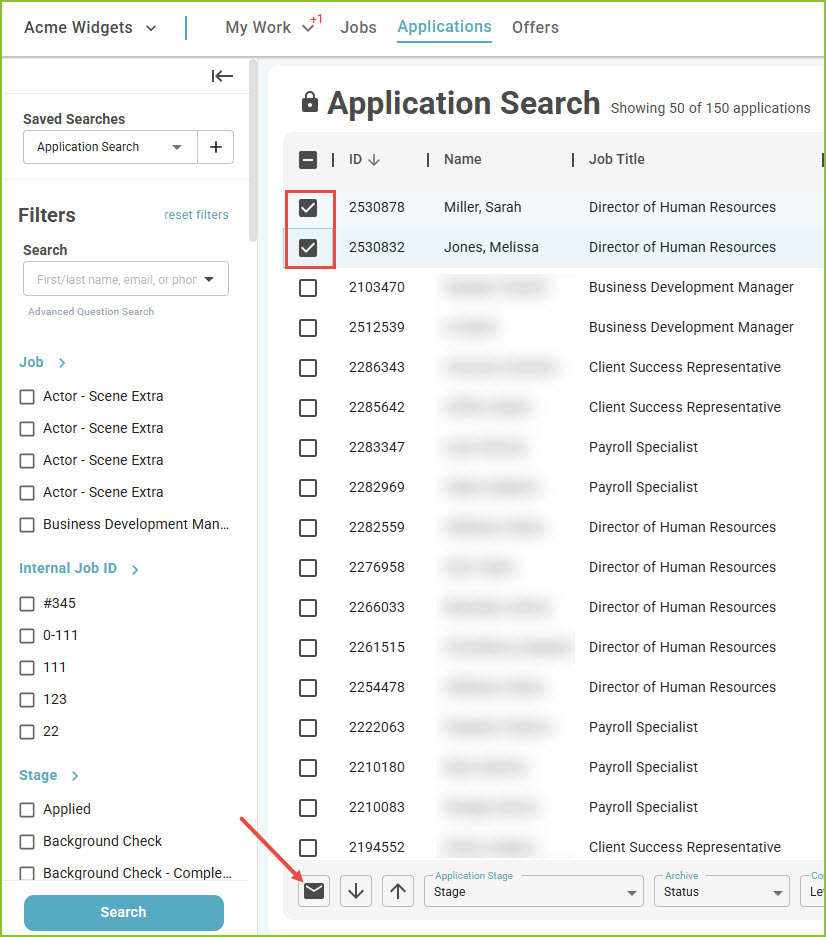Open the Application Search saved searches dropdown
Screen dimensions: 826x937
click(x=110, y=147)
